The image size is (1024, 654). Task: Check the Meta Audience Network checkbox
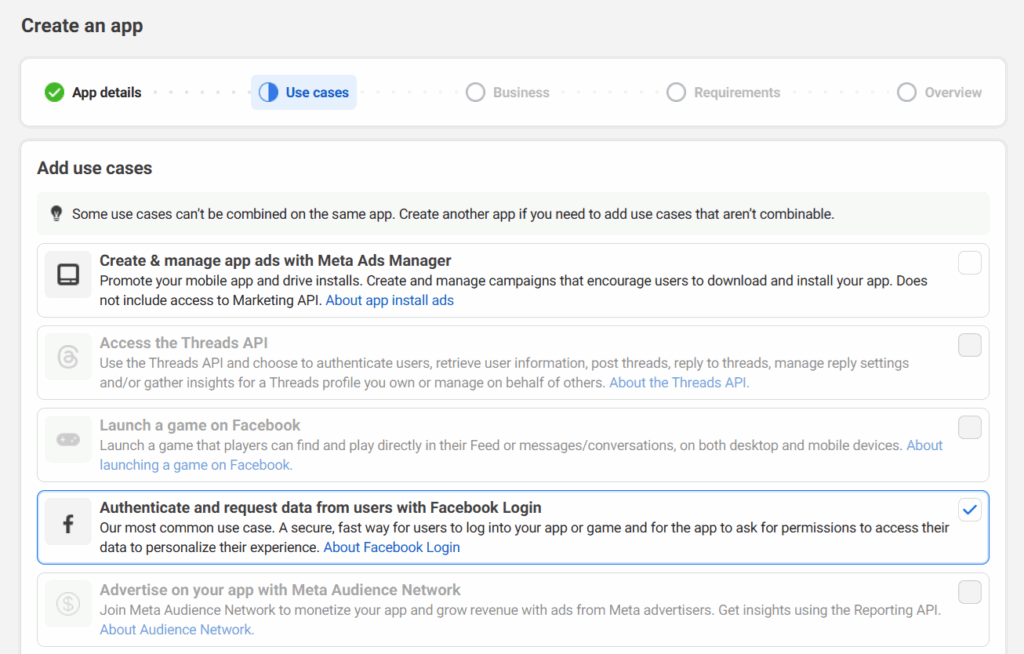[970, 592]
